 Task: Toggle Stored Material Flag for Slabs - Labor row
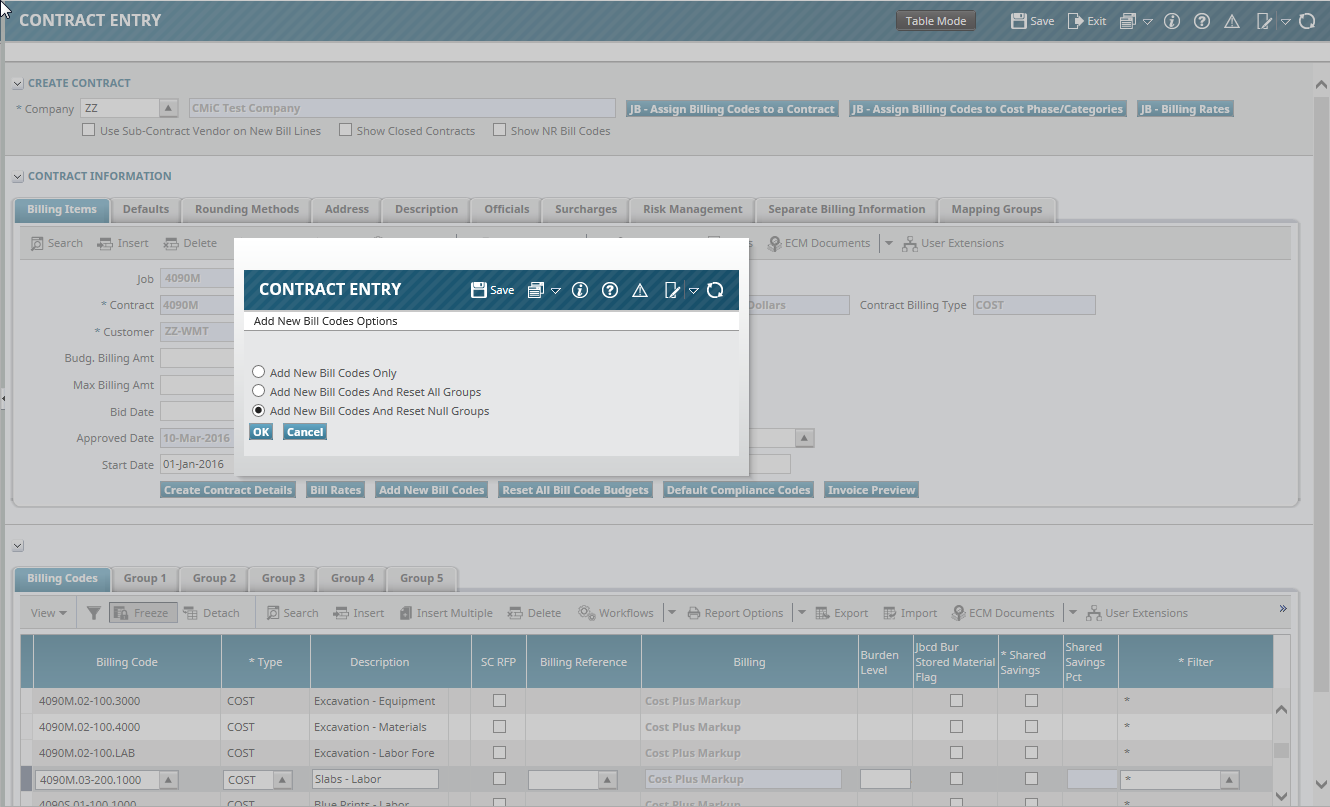click(x=956, y=779)
